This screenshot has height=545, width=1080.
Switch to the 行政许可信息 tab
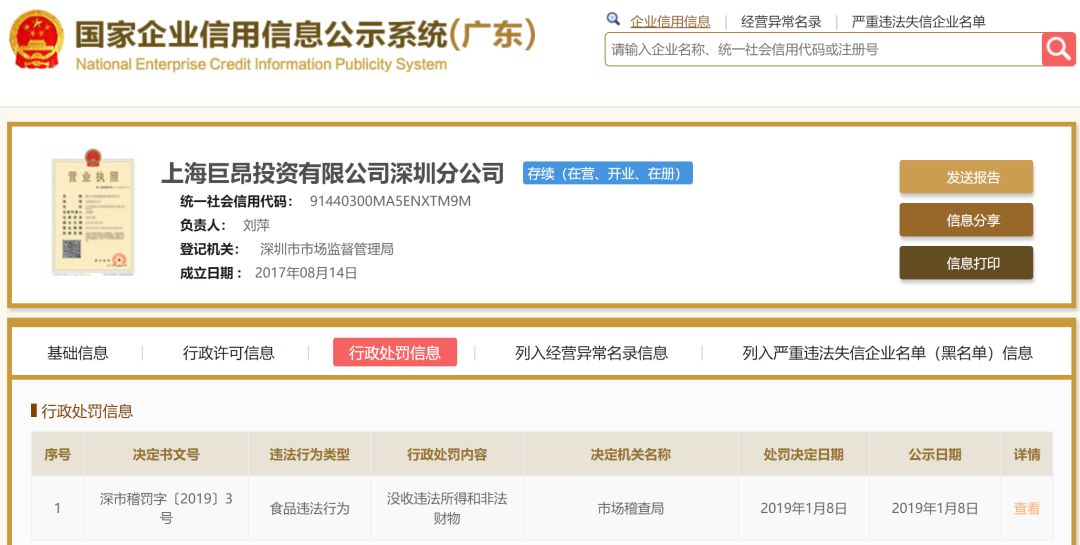pyautogui.click(x=229, y=353)
